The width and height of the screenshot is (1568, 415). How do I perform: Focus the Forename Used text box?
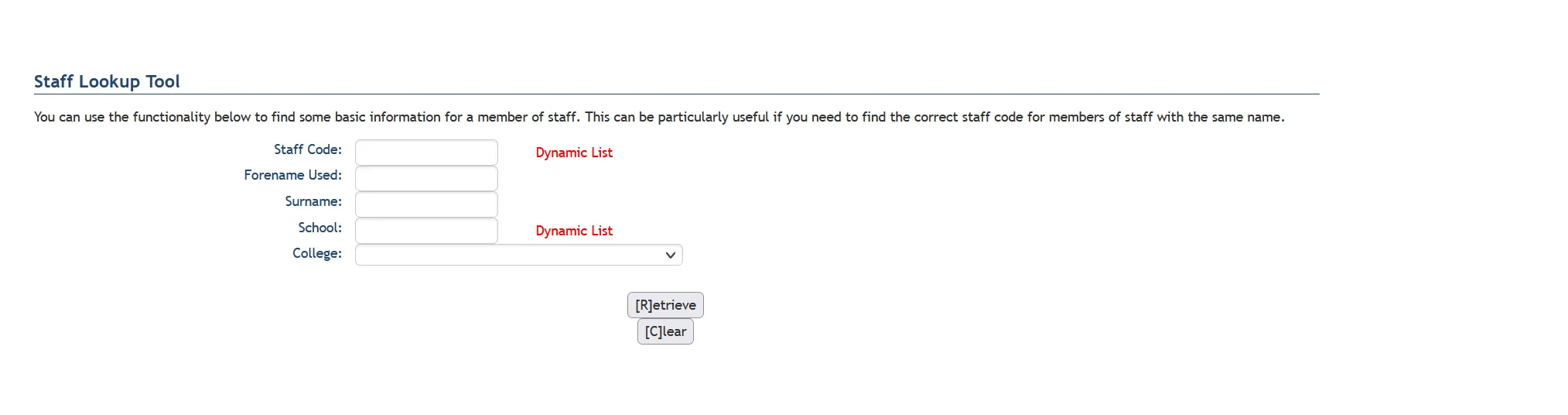tap(426, 179)
